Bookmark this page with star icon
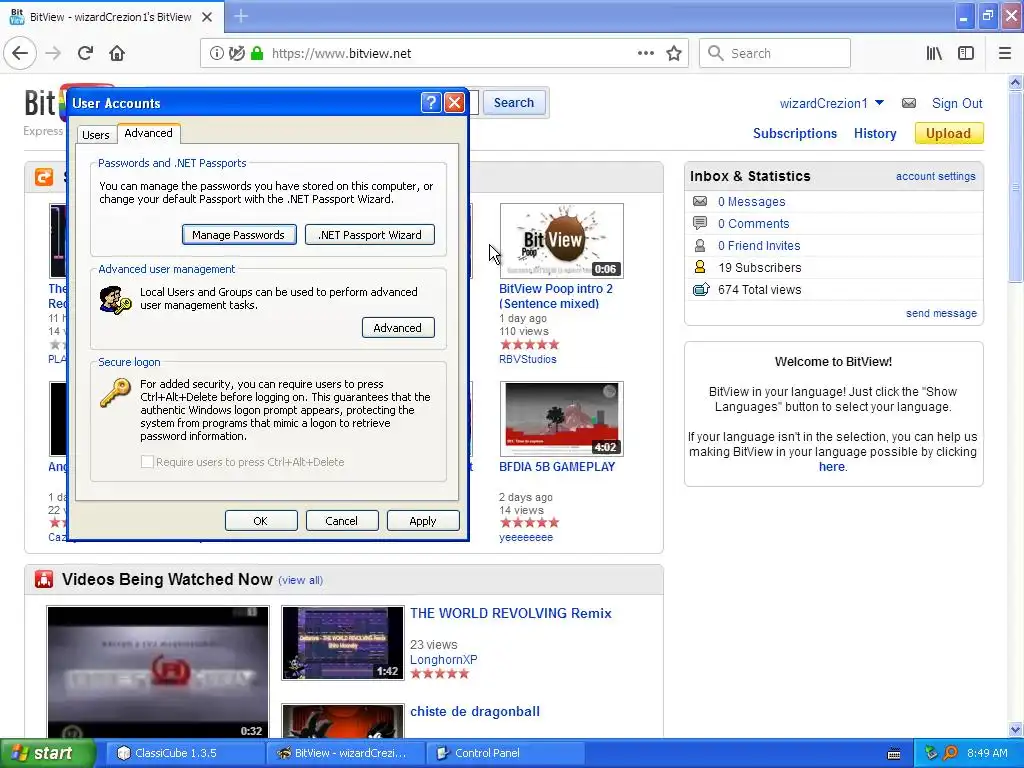This screenshot has width=1024, height=768. pos(674,53)
